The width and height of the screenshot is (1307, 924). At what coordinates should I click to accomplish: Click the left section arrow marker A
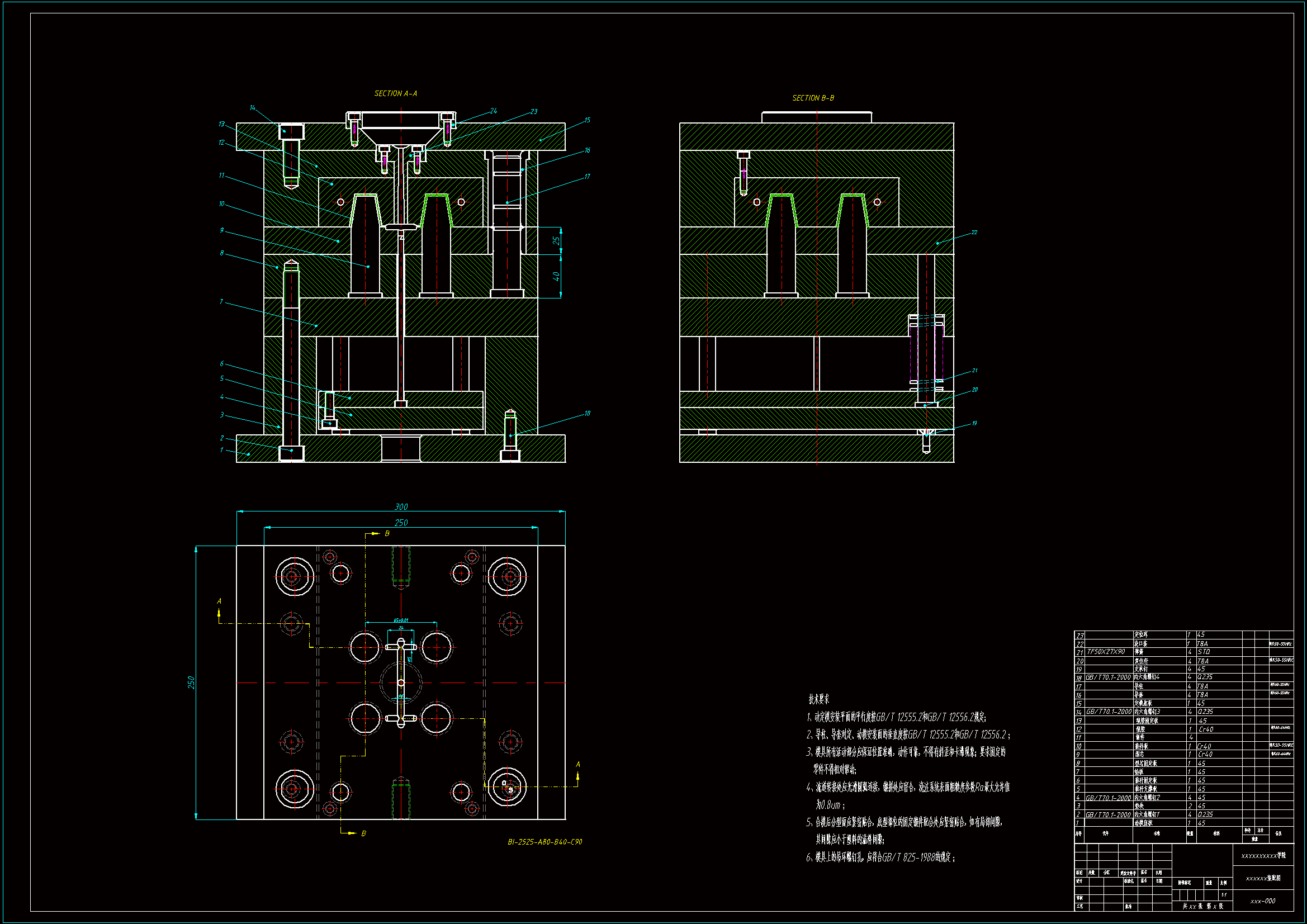tap(219, 601)
